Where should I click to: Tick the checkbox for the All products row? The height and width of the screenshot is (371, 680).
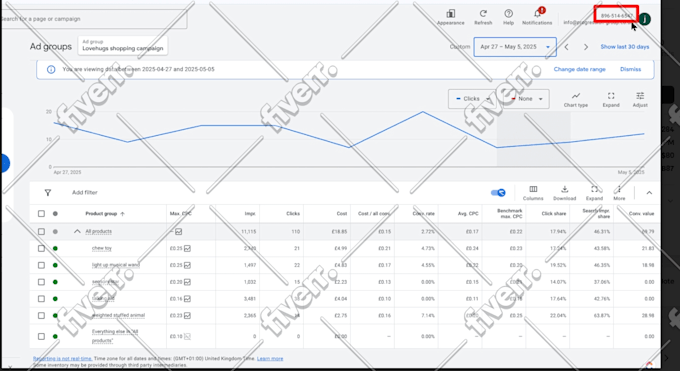(x=41, y=232)
